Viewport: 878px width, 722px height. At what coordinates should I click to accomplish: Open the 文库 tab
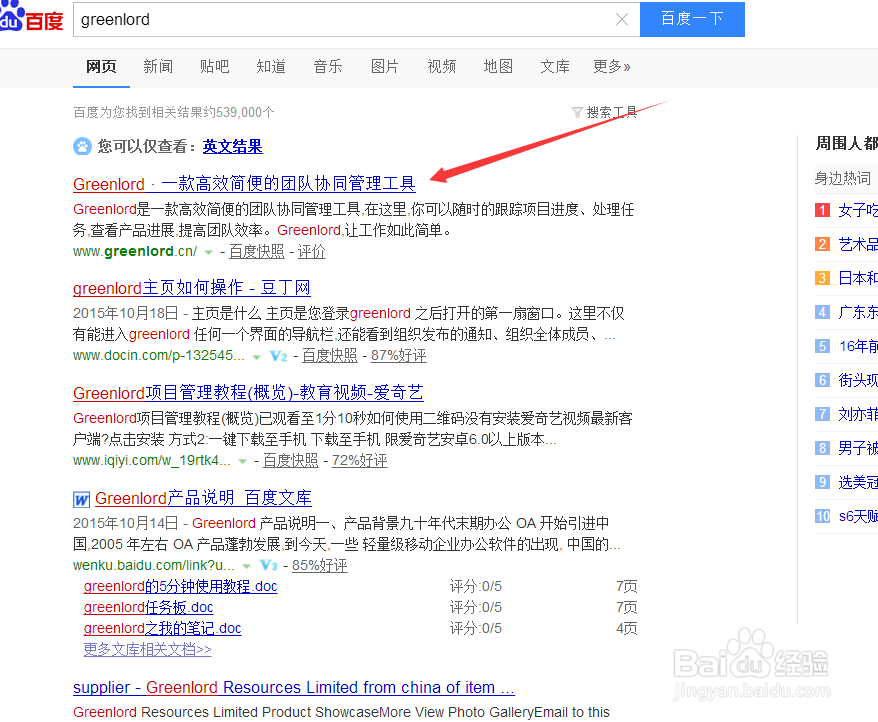[554, 67]
